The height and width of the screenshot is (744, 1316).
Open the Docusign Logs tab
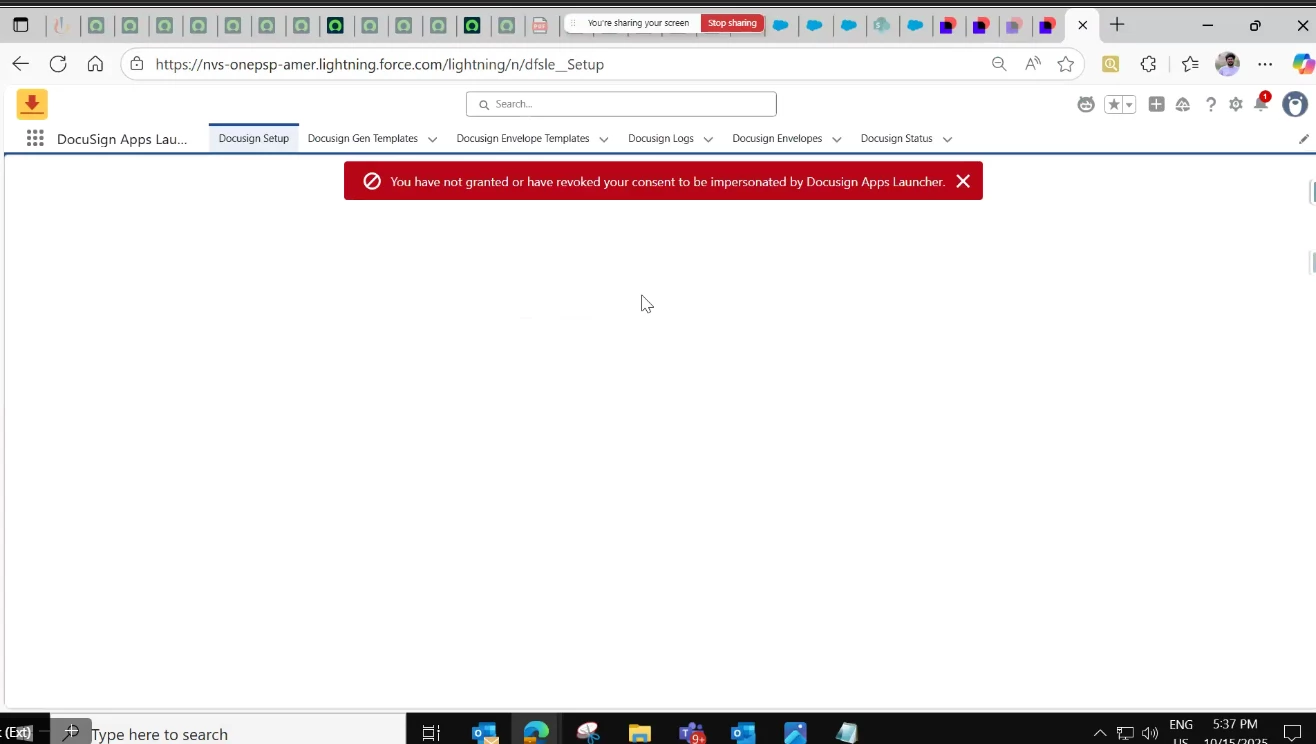click(661, 138)
